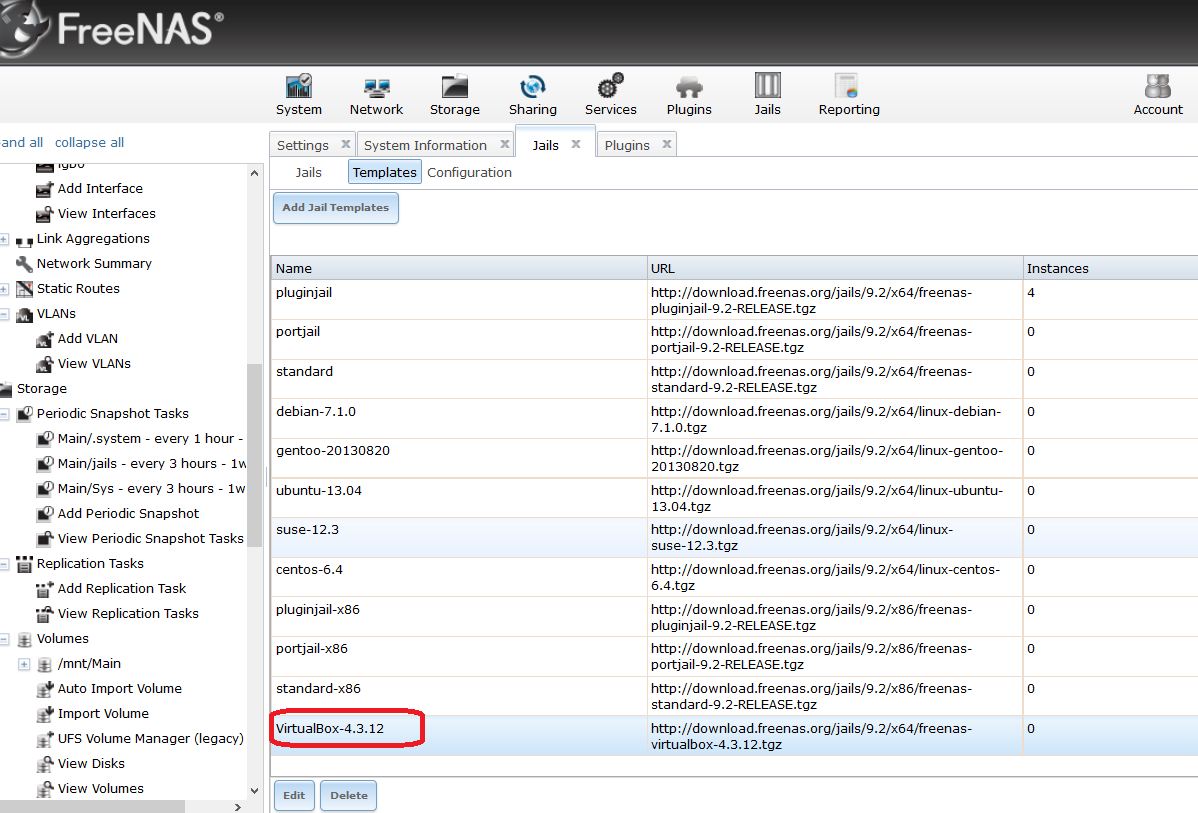Screen dimensions: 1198x813
Task: Click the Network Summary wrench icon
Action: pyautogui.click(x=24, y=264)
